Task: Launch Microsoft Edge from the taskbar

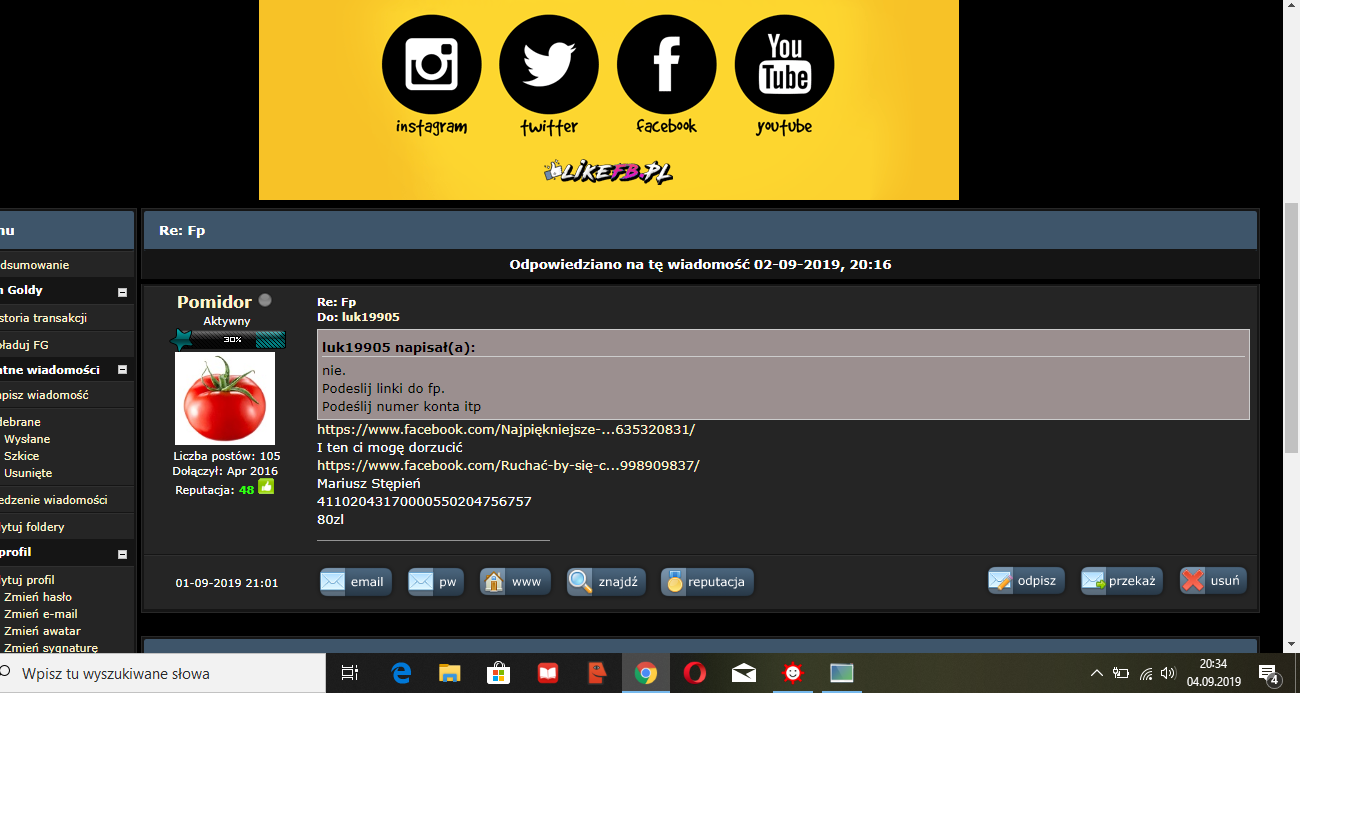Action: [401, 674]
